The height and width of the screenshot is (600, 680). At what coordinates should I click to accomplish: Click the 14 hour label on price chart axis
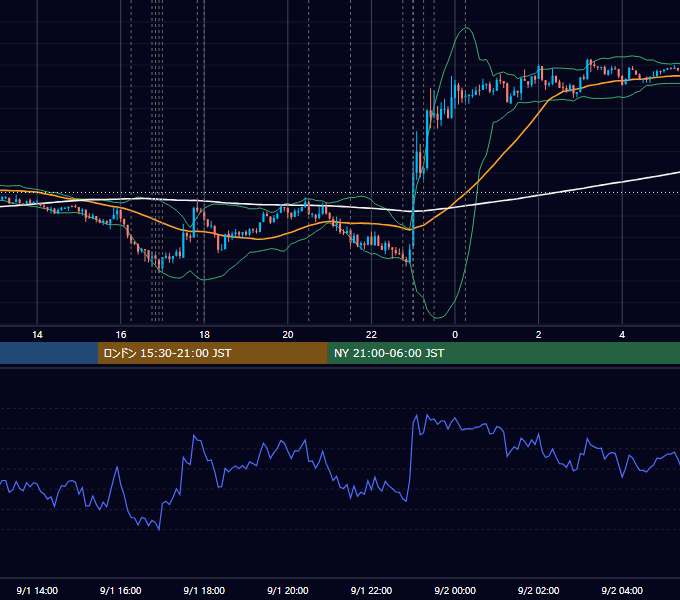(x=37, y=335)
